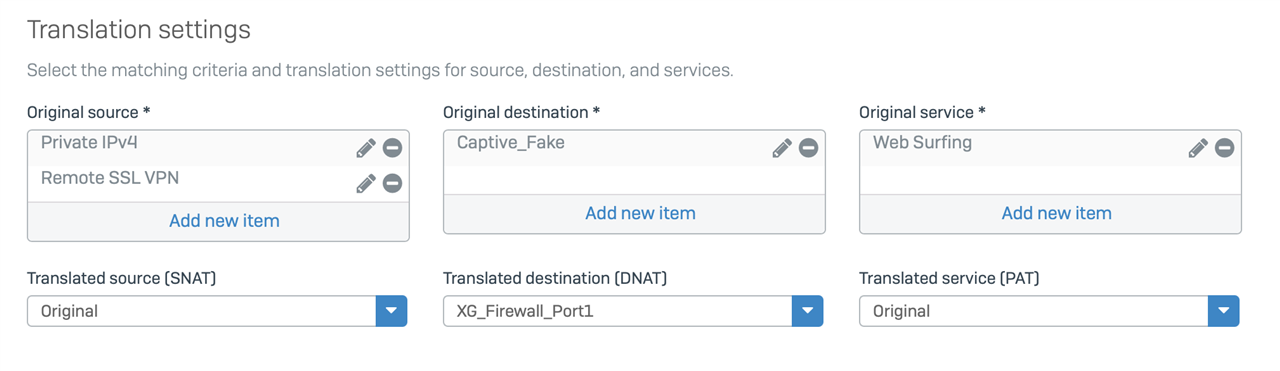Edit the Private IPv4 source entry
This screenshot has width=1280, height=371.
click(366, 148)
